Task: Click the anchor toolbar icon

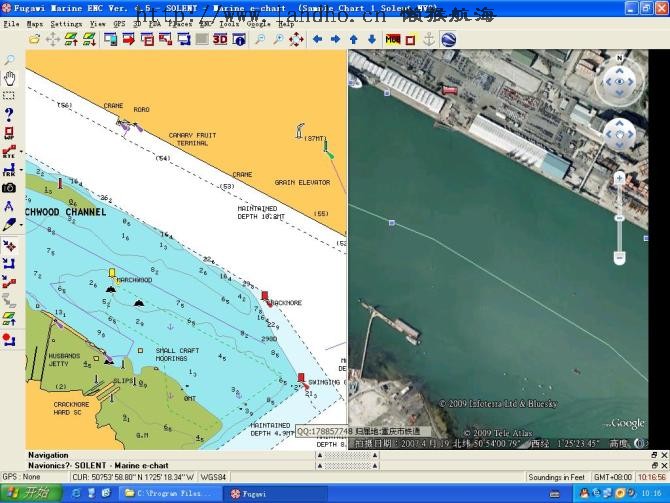Action: (x=429, y=40)
